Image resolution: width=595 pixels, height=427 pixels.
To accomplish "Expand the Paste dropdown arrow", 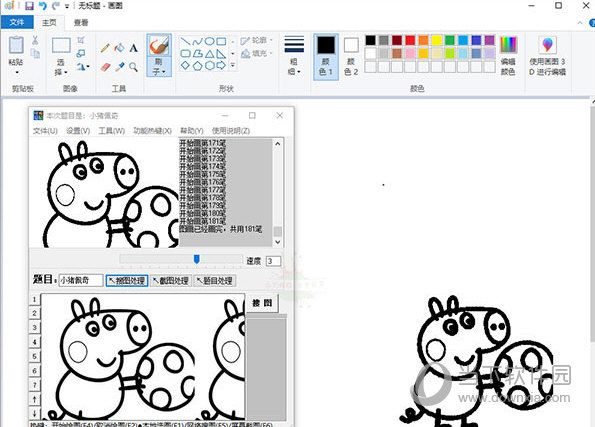I will [16, 72].
